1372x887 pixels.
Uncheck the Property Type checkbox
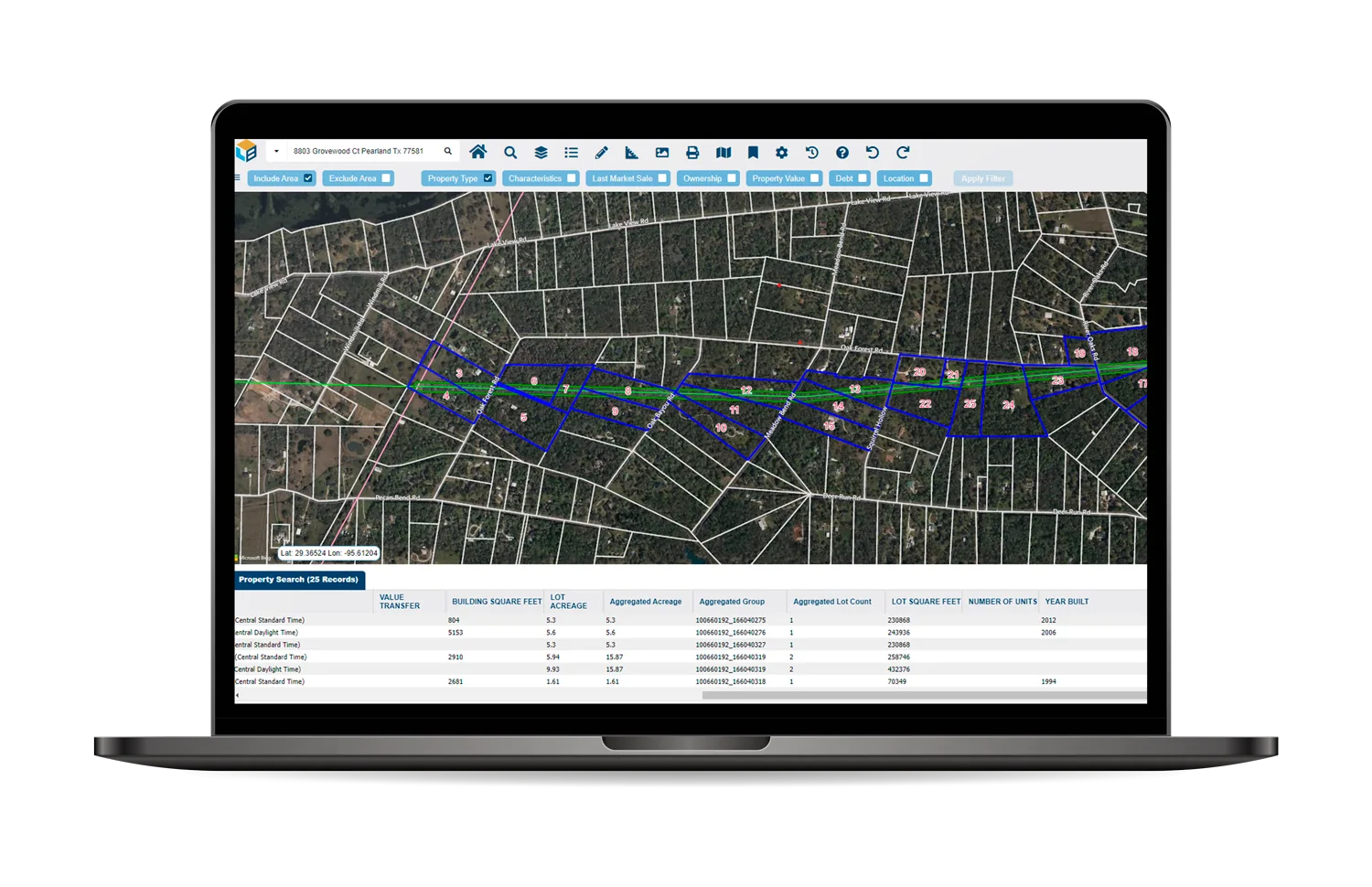click(x=488, y=178)
